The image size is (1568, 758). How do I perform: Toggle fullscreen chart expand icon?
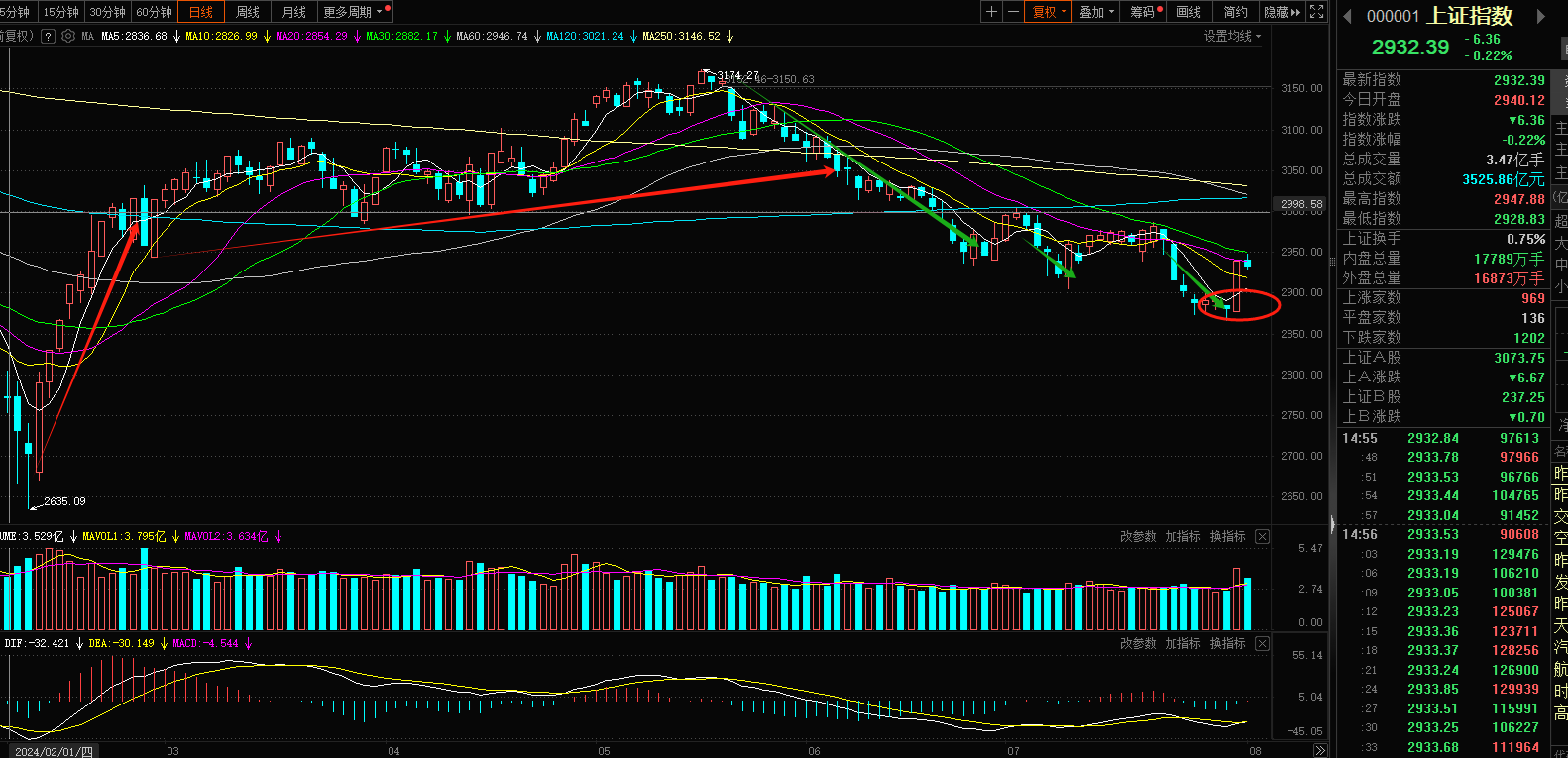(x=1316, y=12)
